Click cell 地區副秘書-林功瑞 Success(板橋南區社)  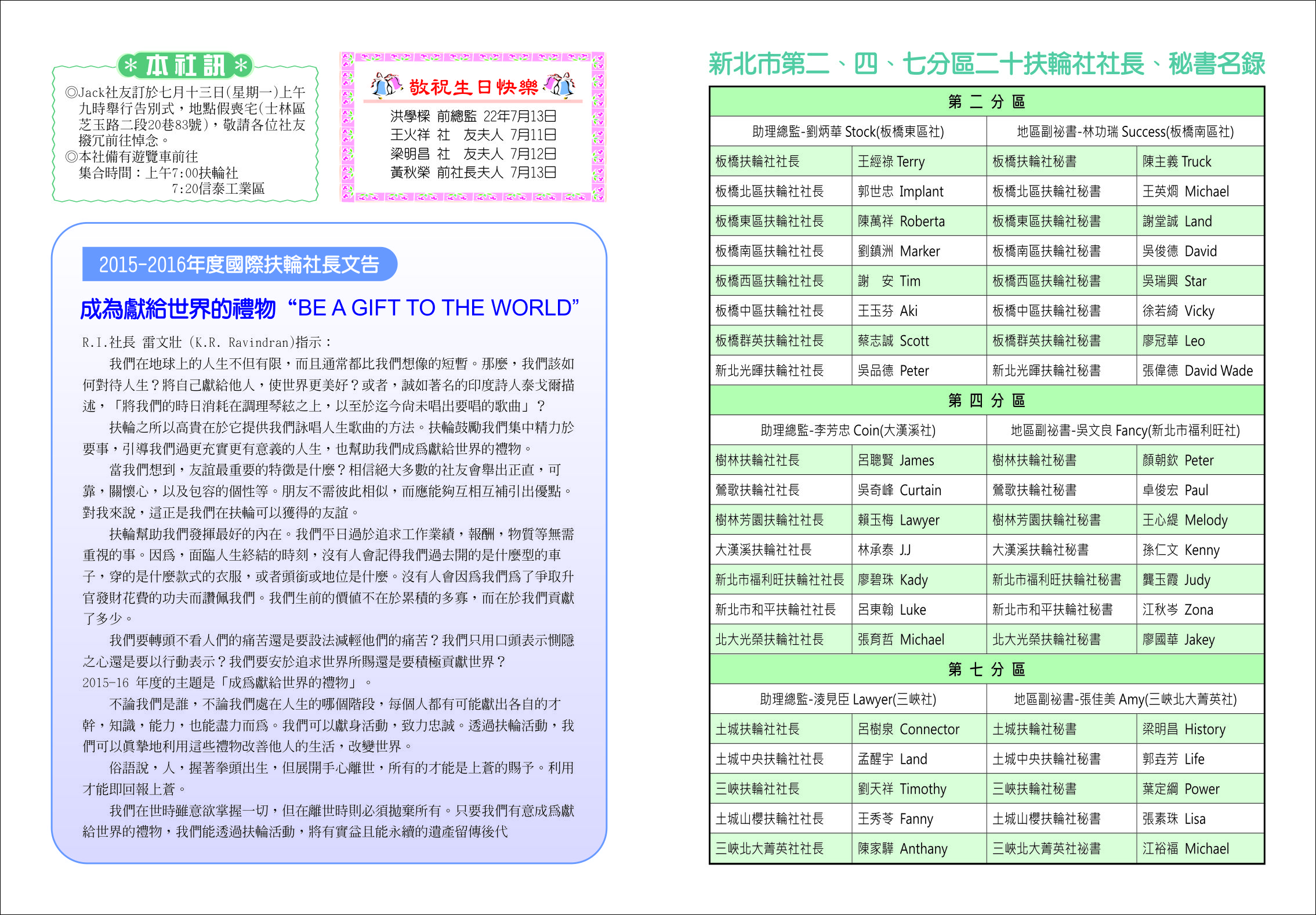[1125, 132]
